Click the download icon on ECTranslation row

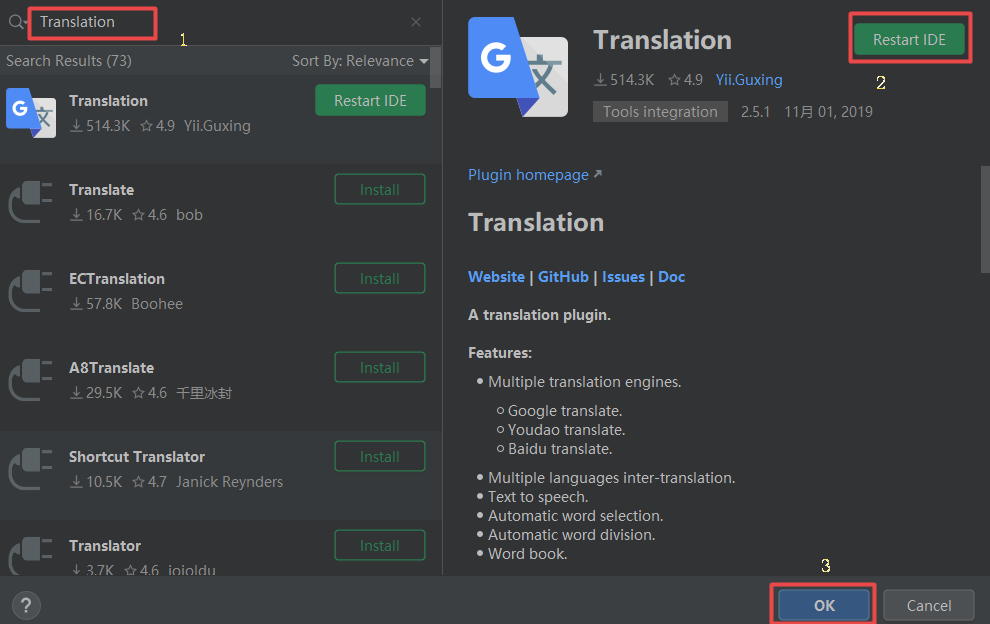[76, 304]
